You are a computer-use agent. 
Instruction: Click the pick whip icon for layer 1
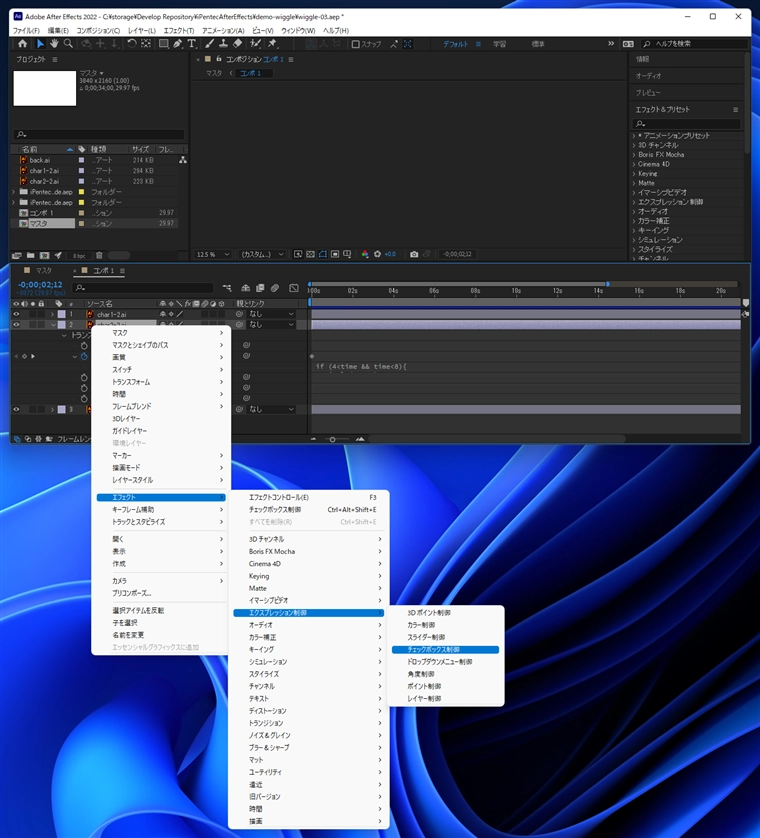coord(239,314)
